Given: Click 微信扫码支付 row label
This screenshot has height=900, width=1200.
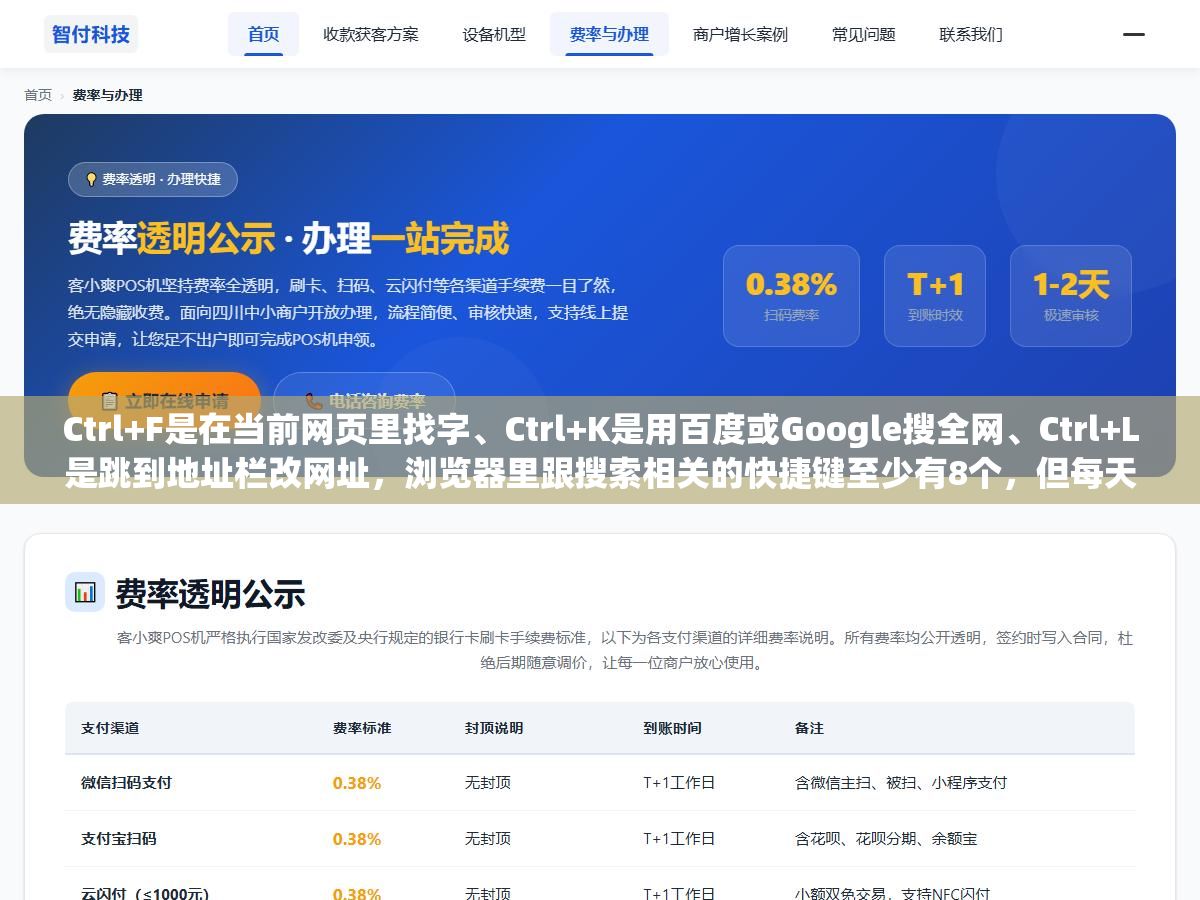Looking at the screenshot, I should (x=126, y=783).
